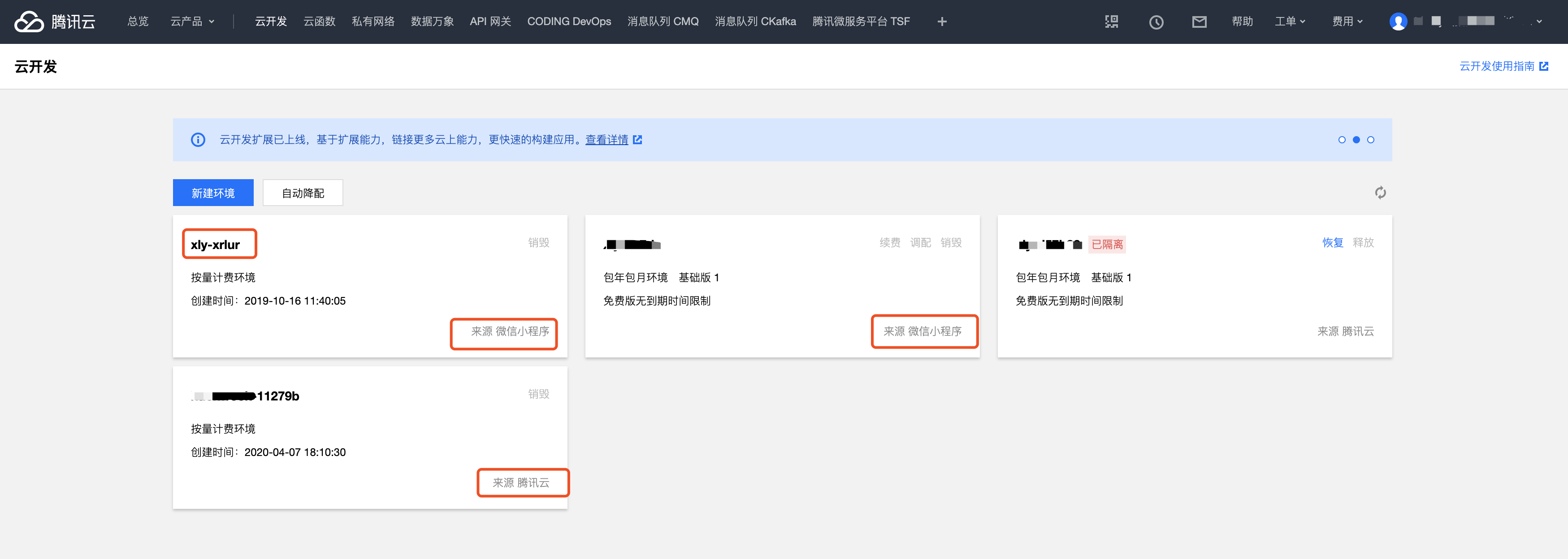Click the user avatar icon

[1398, 22]
